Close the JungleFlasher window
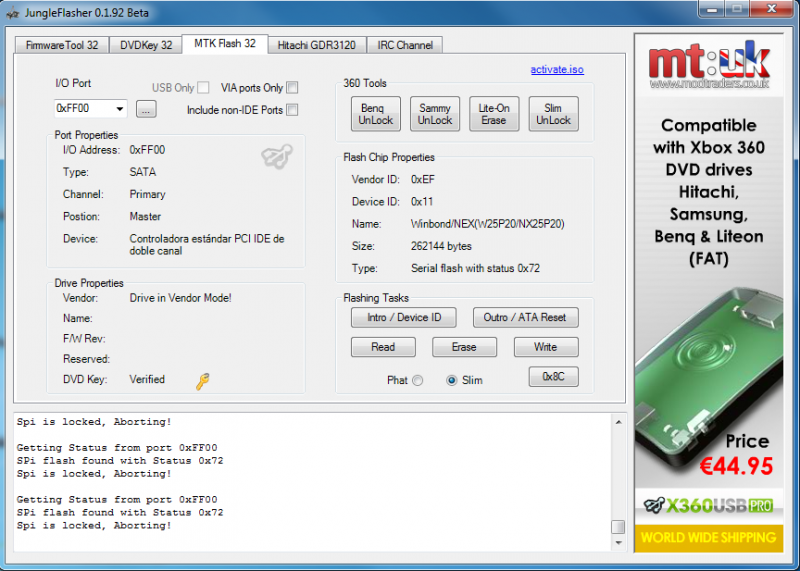Viewport: 800px width, 571px height. click(772, 9)
